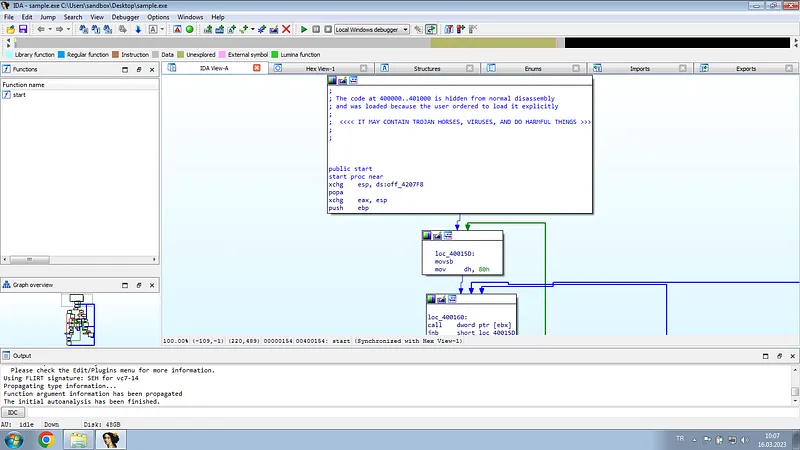This screenshot has width=800, height=450.
Task: Switch to the Enums tab
Action: coord(533,68)
